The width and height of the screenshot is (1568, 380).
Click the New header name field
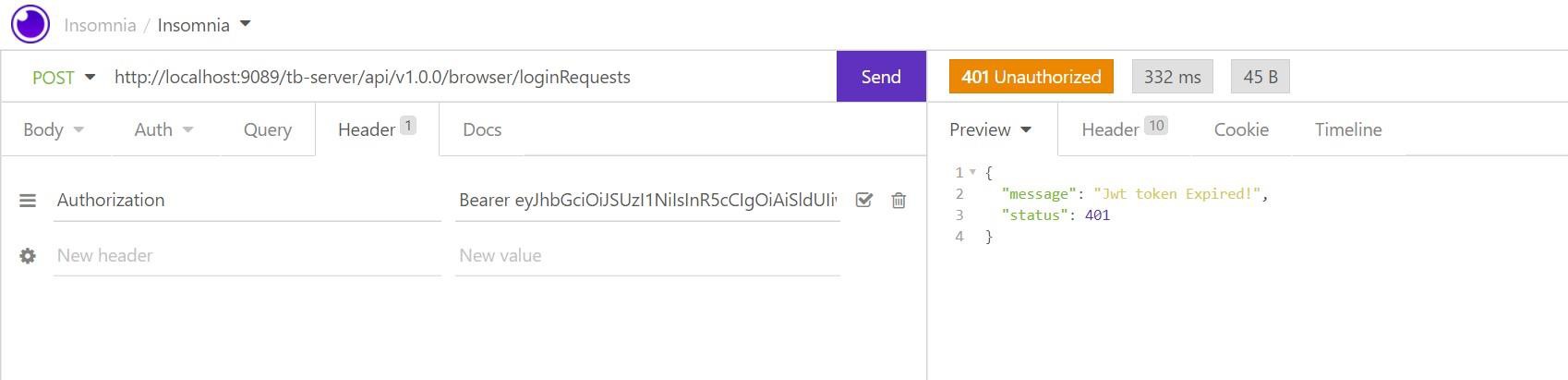[x=247, y=256]
